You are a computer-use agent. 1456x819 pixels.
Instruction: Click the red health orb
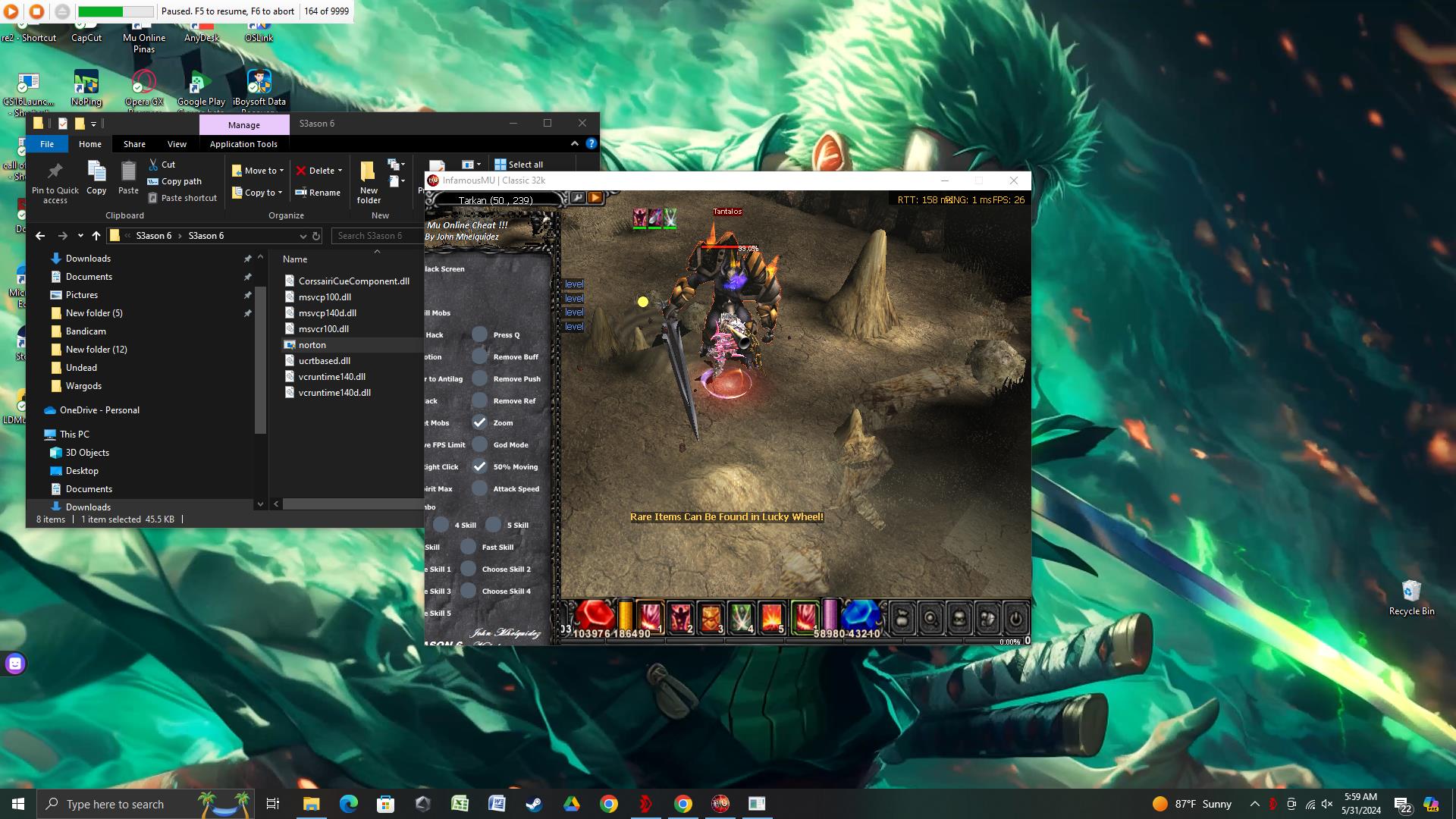[x=595, y=616]
